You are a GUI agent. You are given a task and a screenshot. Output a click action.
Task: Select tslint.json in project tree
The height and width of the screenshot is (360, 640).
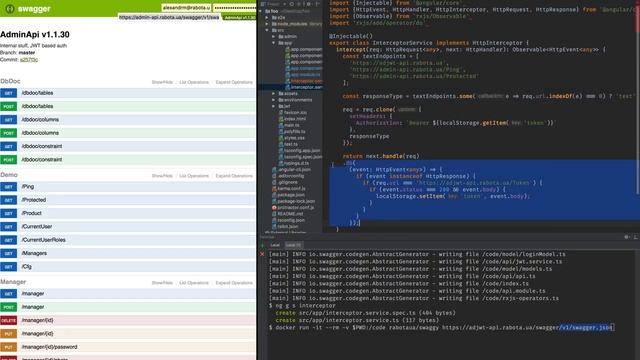pyautogui.click(x=287, y=227)
